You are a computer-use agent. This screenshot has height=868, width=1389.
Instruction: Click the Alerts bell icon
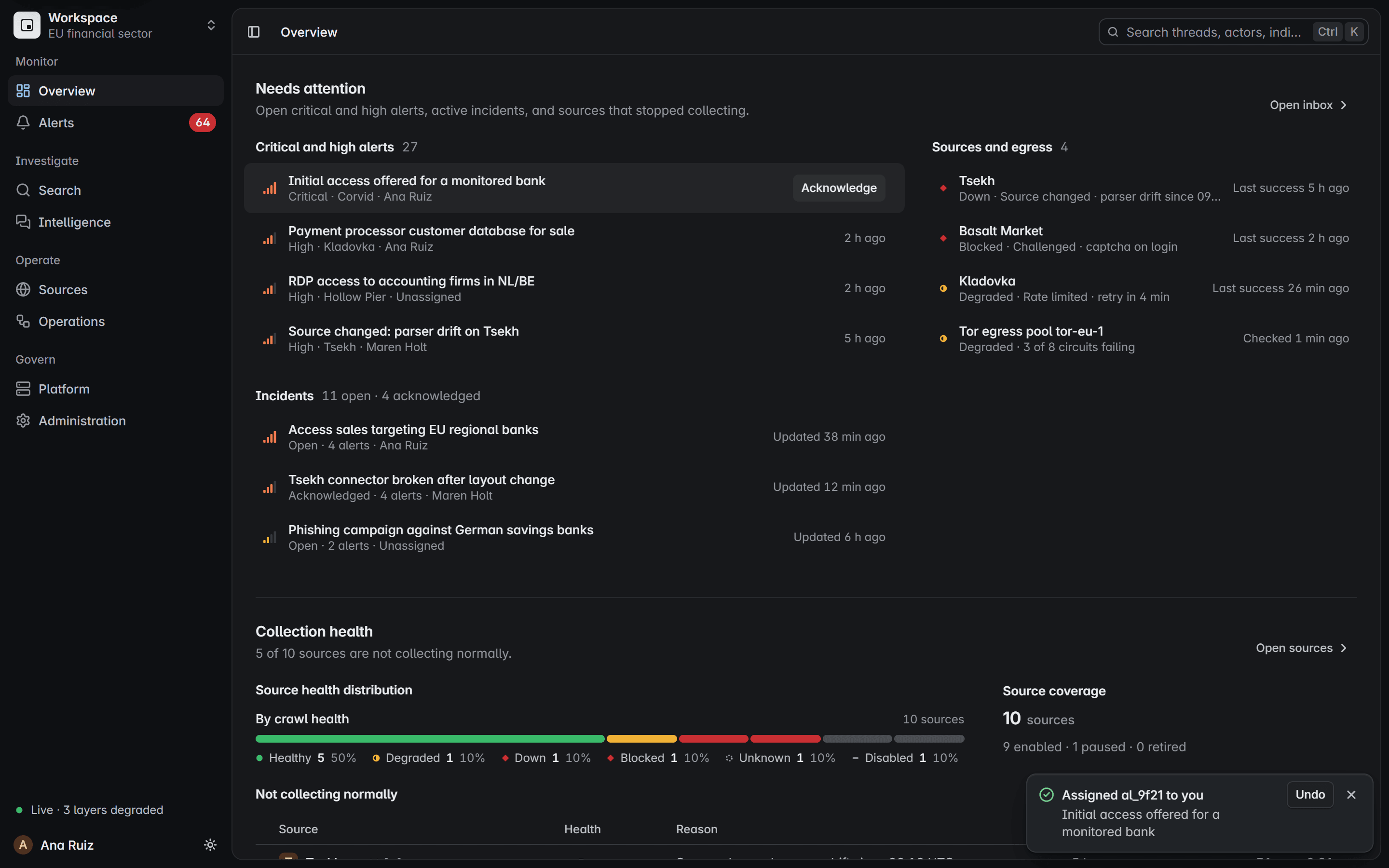click(23, 122)
